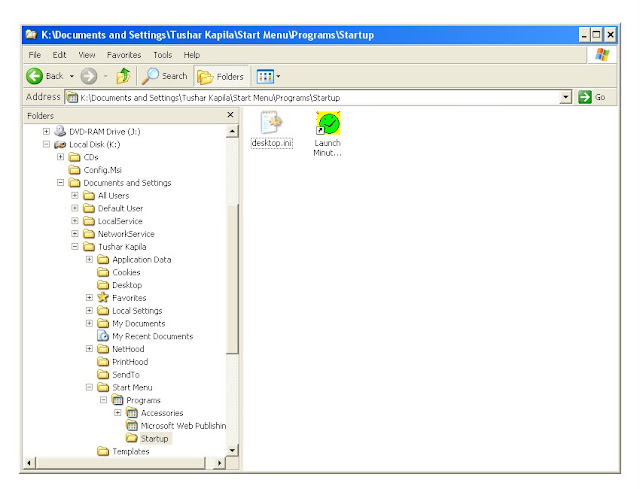The width and height of the screenshot is (640, 489).
Task: Click the Back navigation arrow icon
Action: 33,76
